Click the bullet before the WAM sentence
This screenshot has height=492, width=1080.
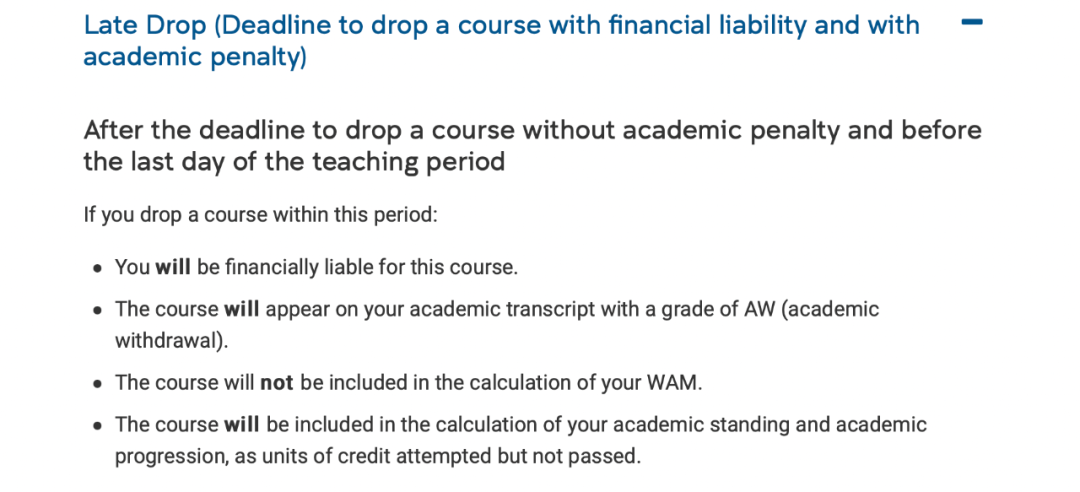click(98, 383)
